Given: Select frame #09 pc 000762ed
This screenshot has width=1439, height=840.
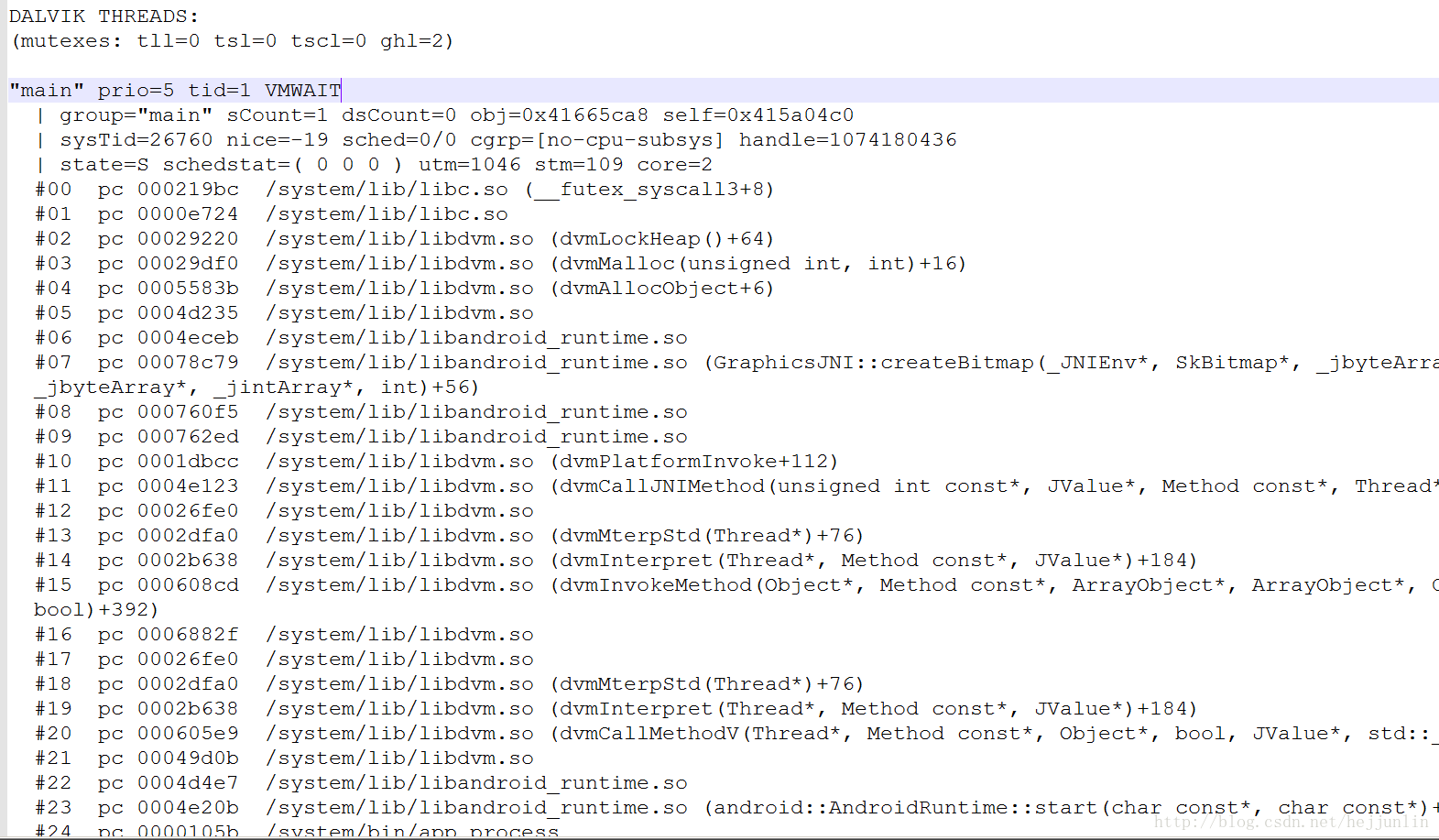Looking at the screenshot, I should [361, 437].
